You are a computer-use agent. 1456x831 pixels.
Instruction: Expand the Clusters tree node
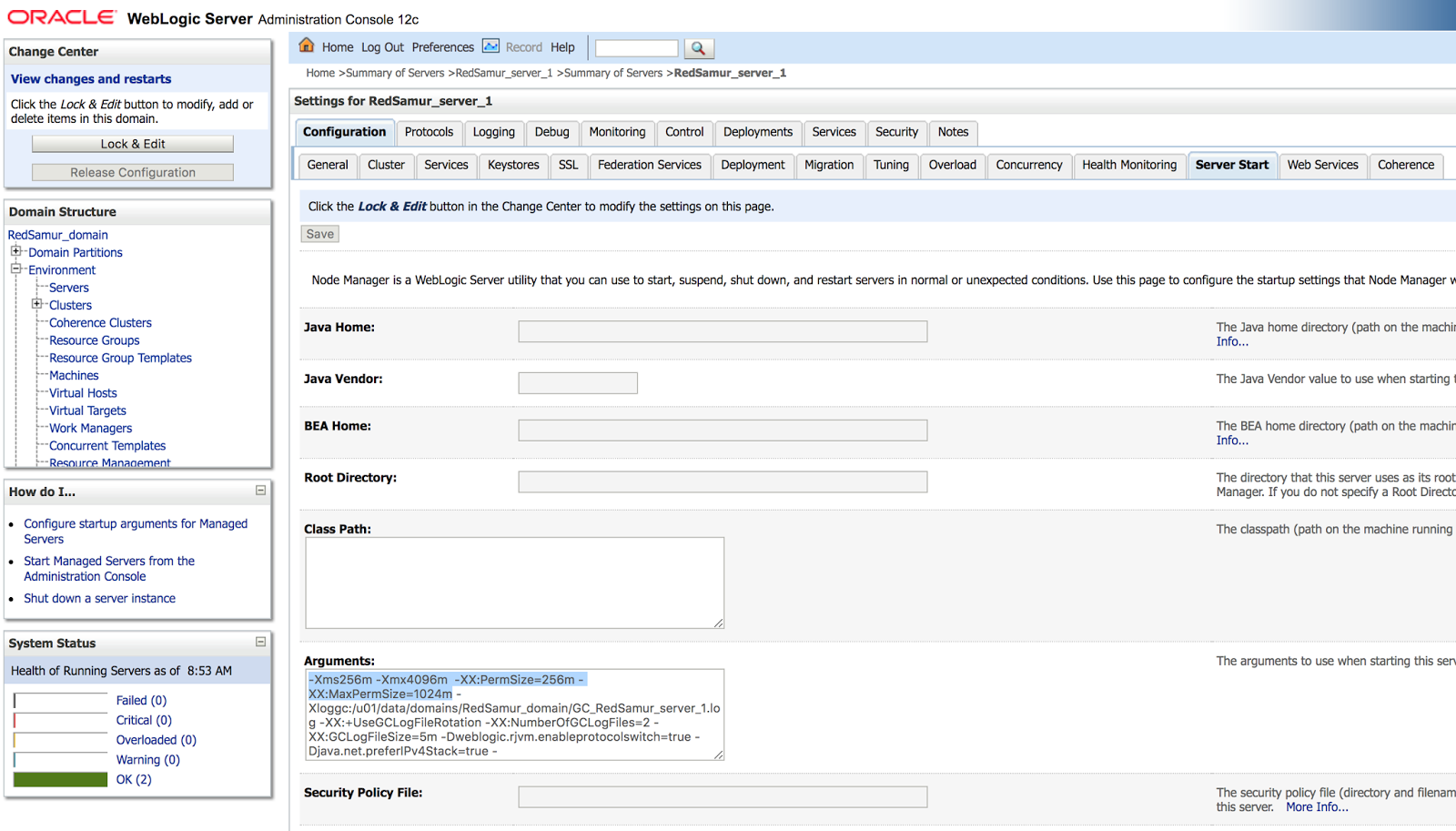[x=36, y=304]
